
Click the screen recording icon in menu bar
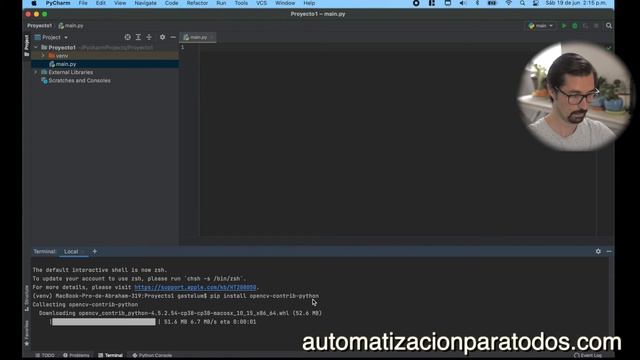[x=416, y=3]
